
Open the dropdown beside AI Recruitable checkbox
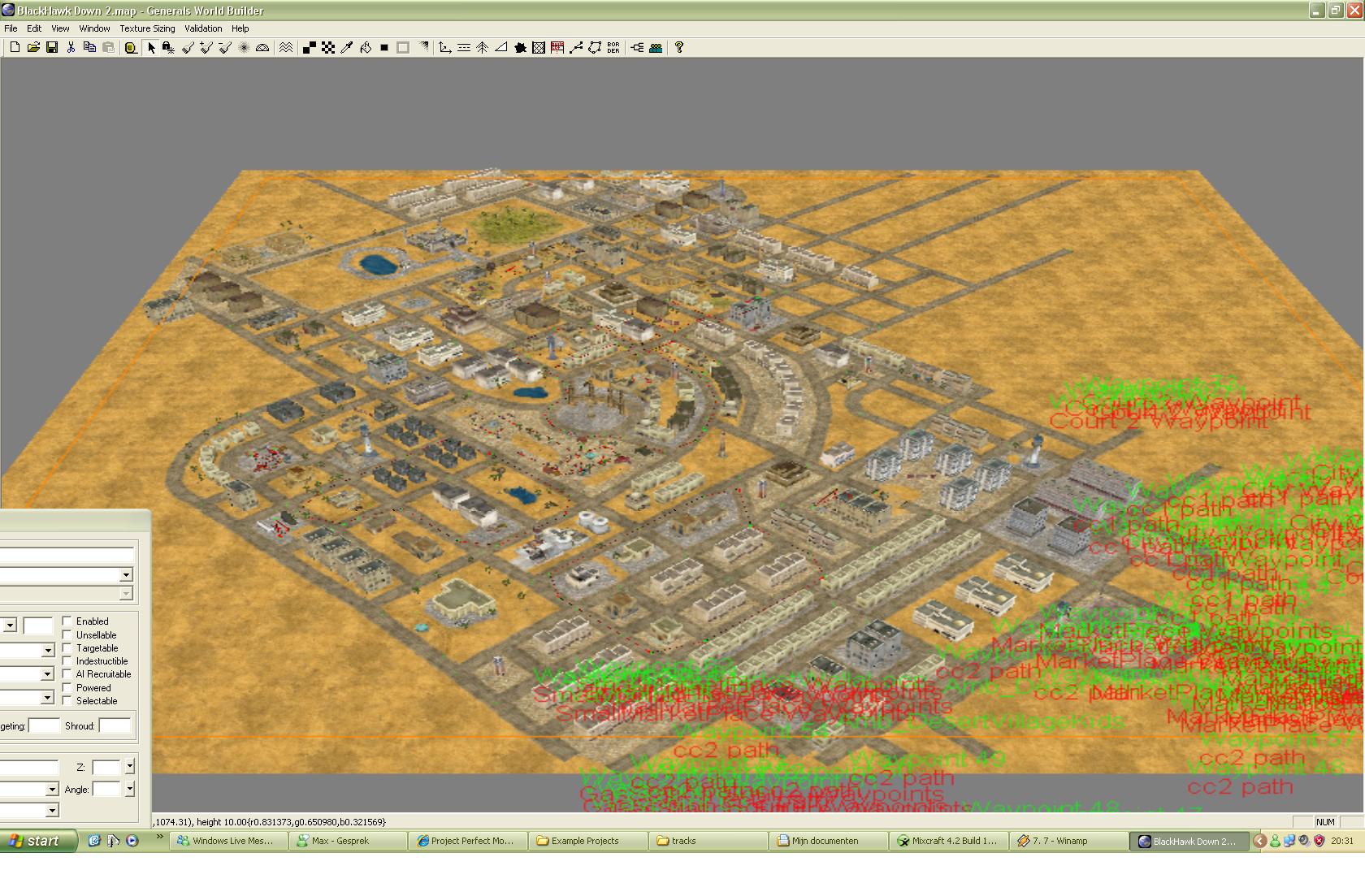coord(48,674)
